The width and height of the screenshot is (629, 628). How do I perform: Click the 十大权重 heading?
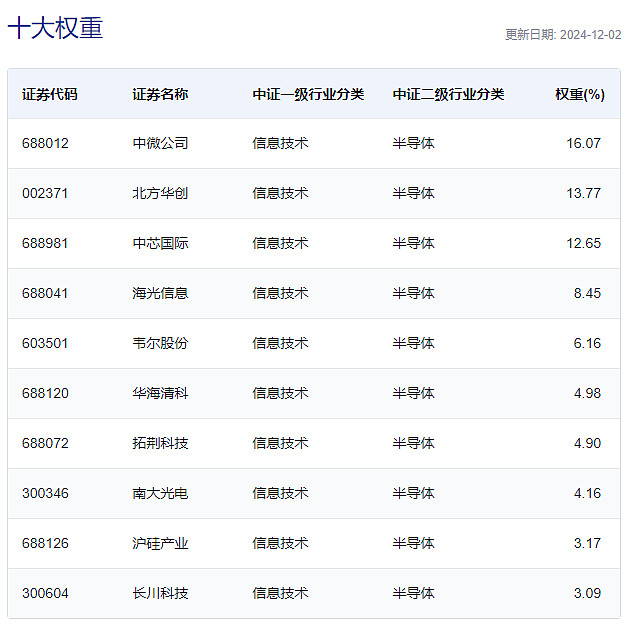click(x=55, y=28)
